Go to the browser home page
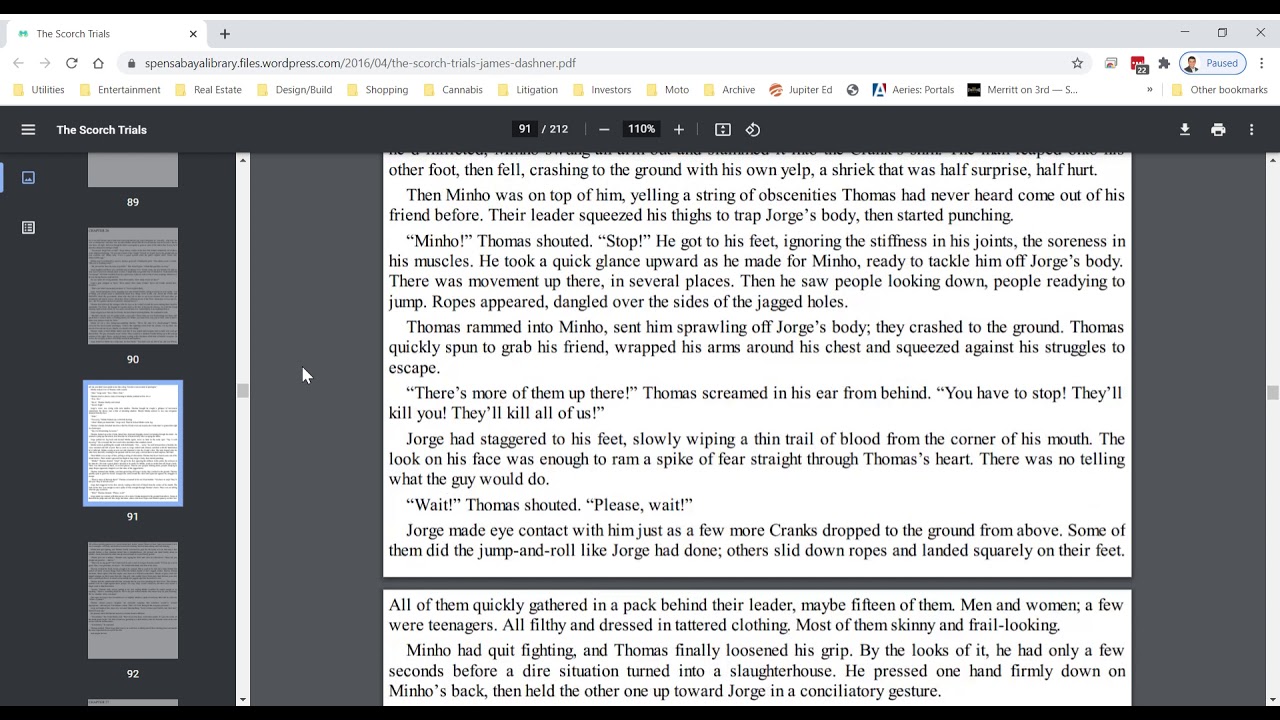The image size is (1280, 720). click(98, 63)
